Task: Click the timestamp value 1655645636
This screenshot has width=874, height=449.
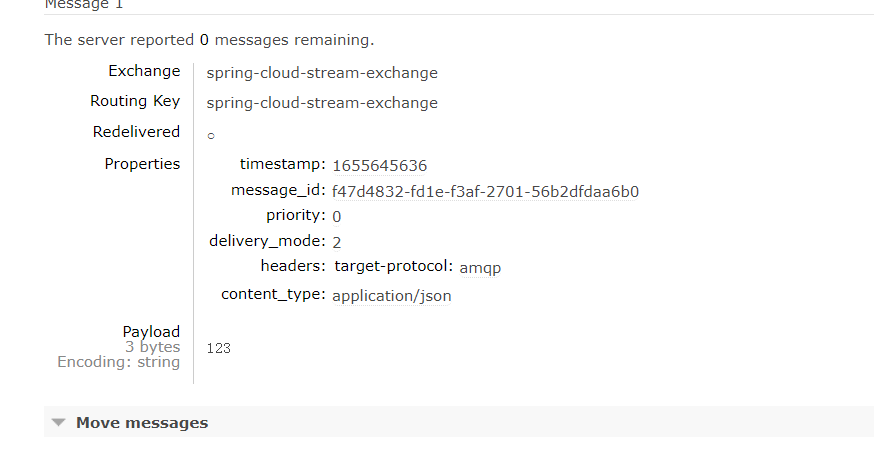Action: 380,166
